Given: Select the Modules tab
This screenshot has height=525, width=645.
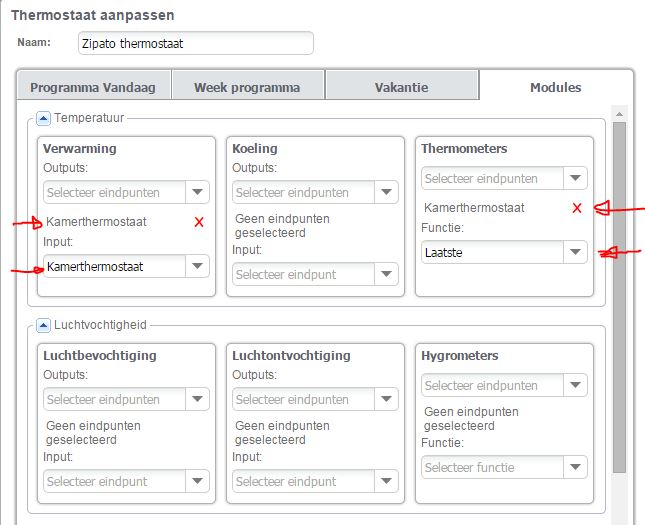Looking at the screenshot, I should (555, 87).
